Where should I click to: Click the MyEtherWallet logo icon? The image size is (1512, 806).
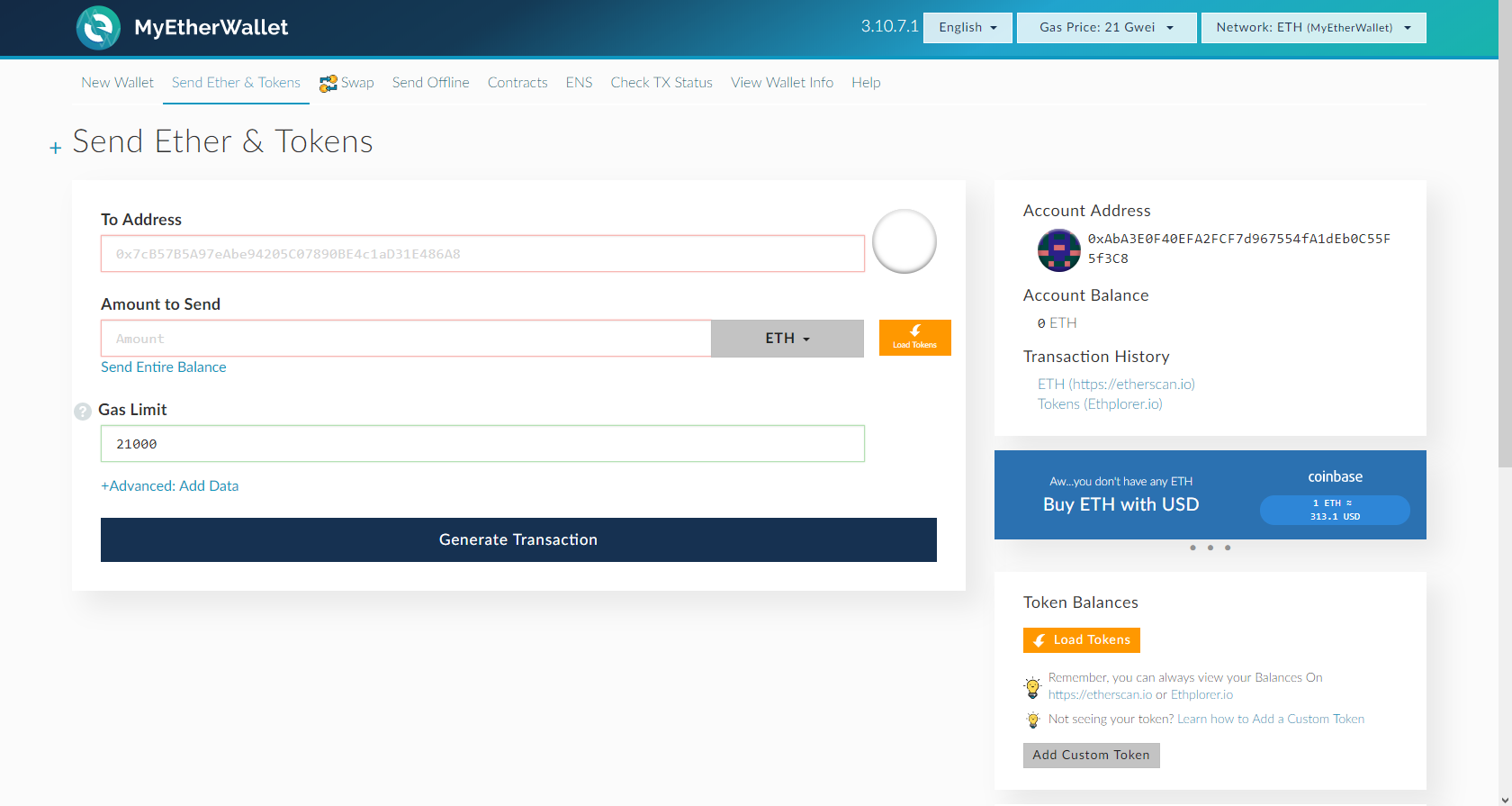[x=98, y=28]
